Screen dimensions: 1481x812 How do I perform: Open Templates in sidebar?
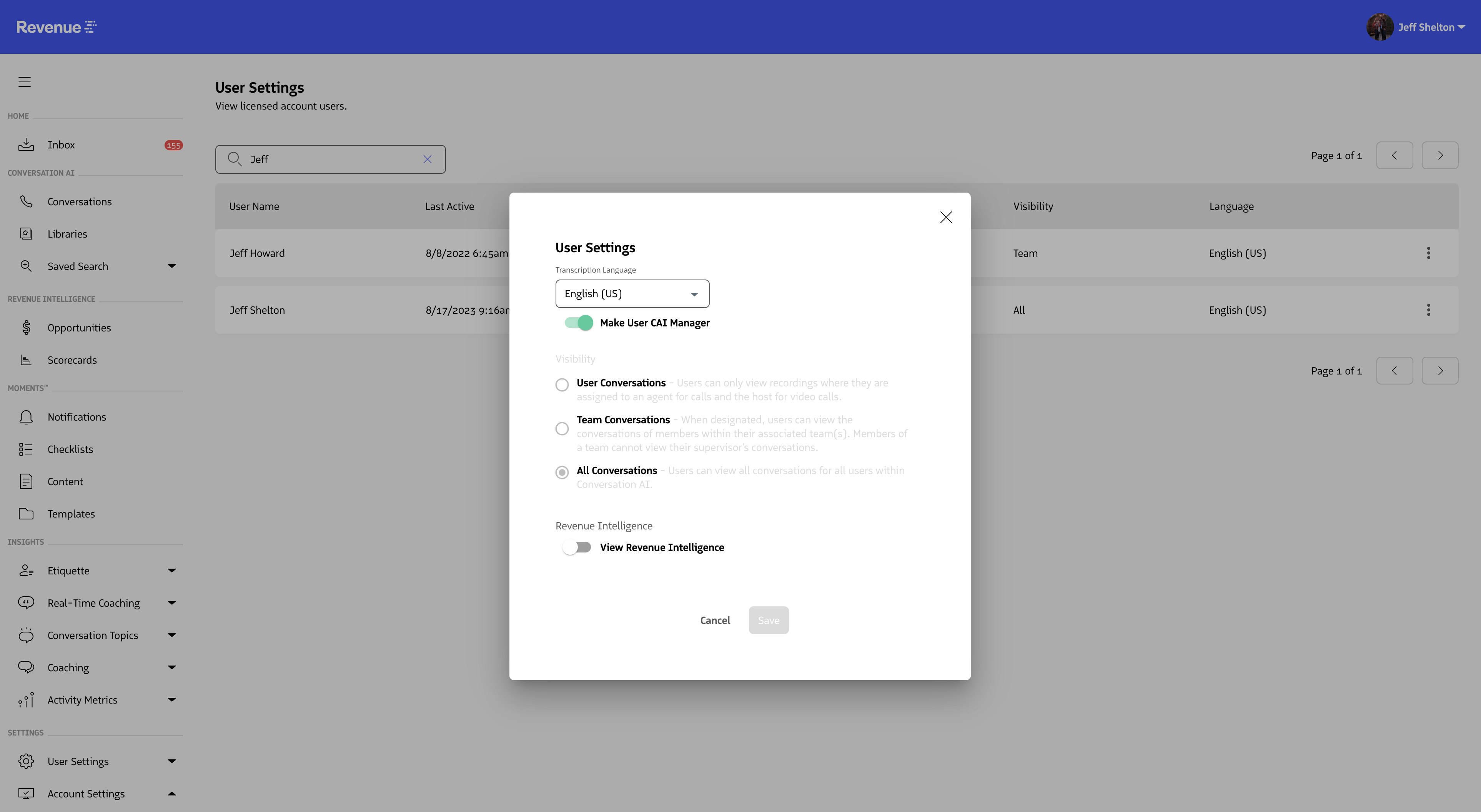71,514
